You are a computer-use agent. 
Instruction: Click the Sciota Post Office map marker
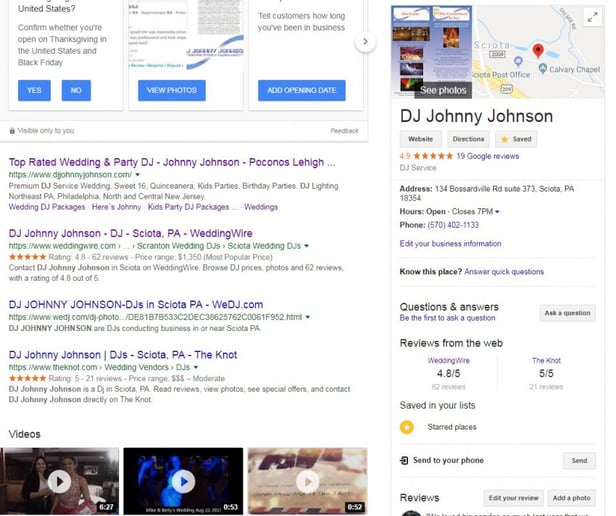tap(518, 61)
